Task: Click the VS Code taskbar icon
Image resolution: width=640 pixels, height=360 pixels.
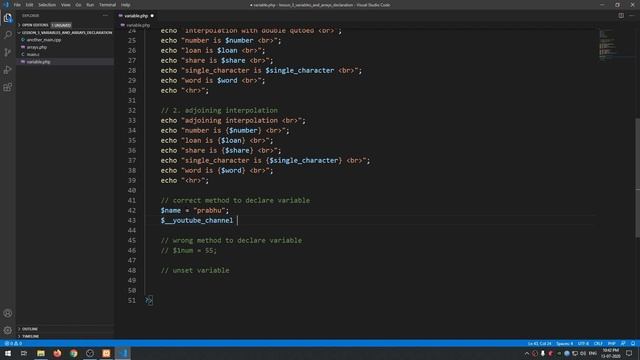Action: coord(123,353)
